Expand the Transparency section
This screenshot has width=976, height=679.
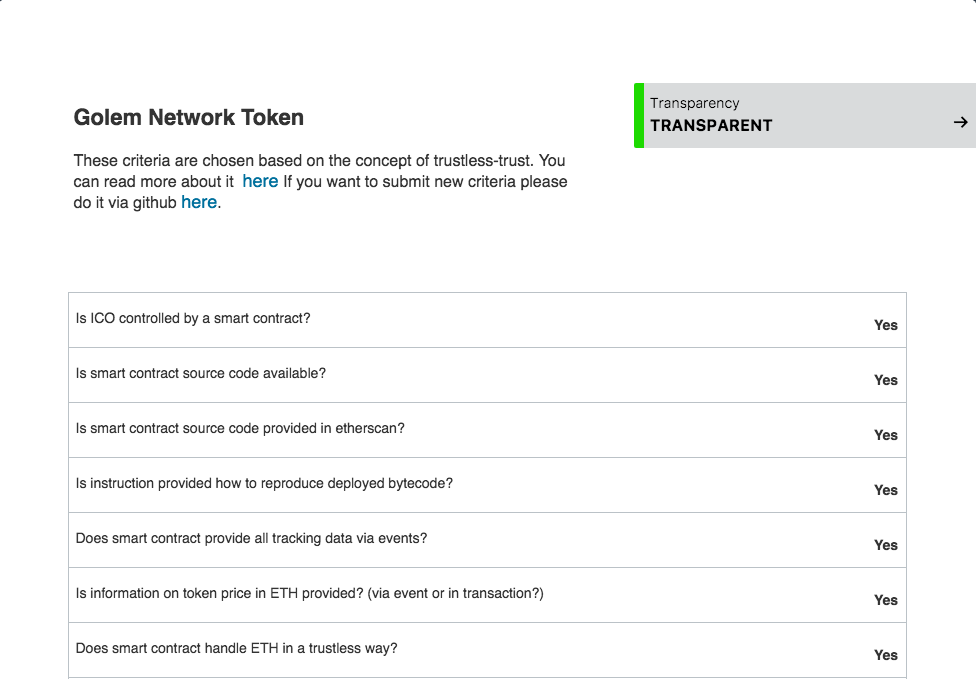(800, 115)
